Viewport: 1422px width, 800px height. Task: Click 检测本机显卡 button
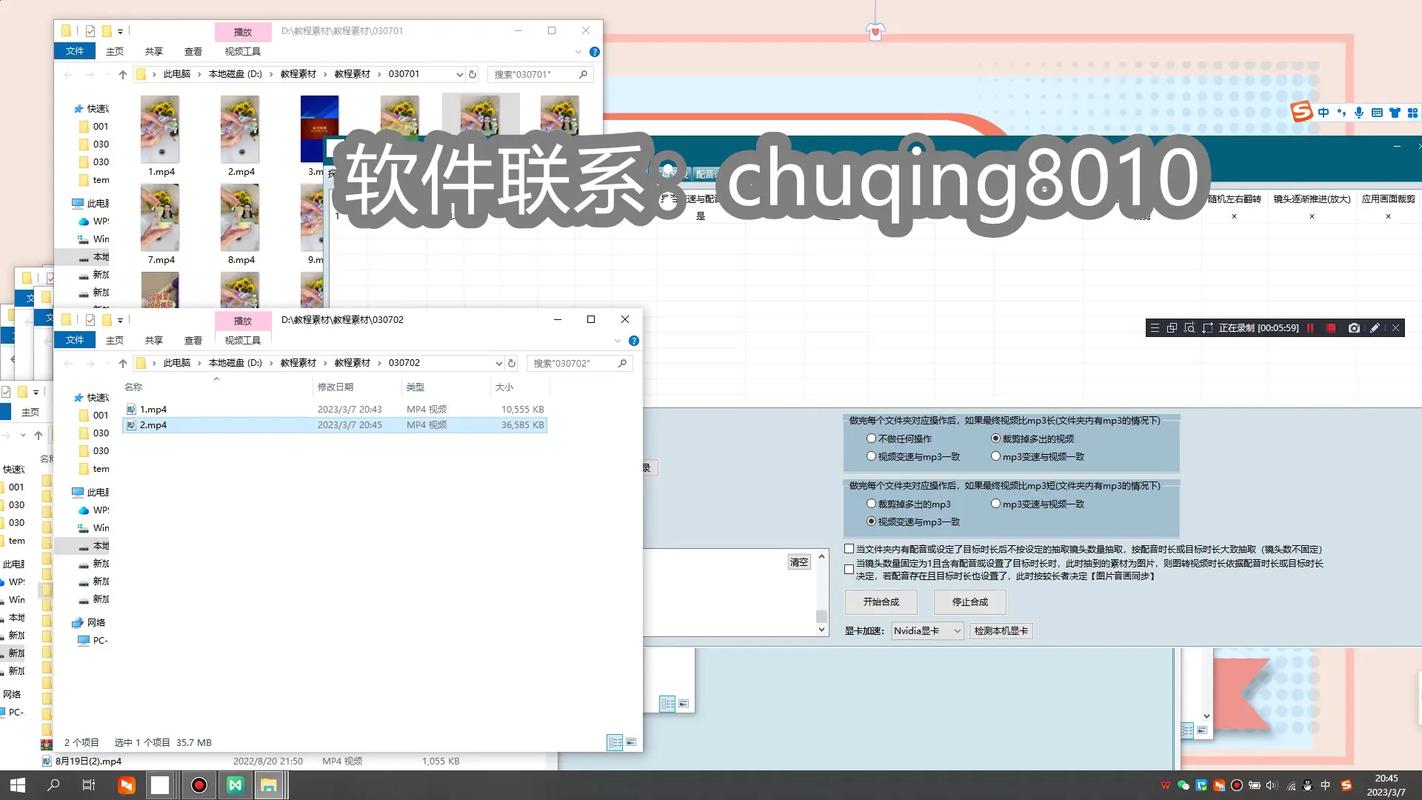(x=1001, y=631)
